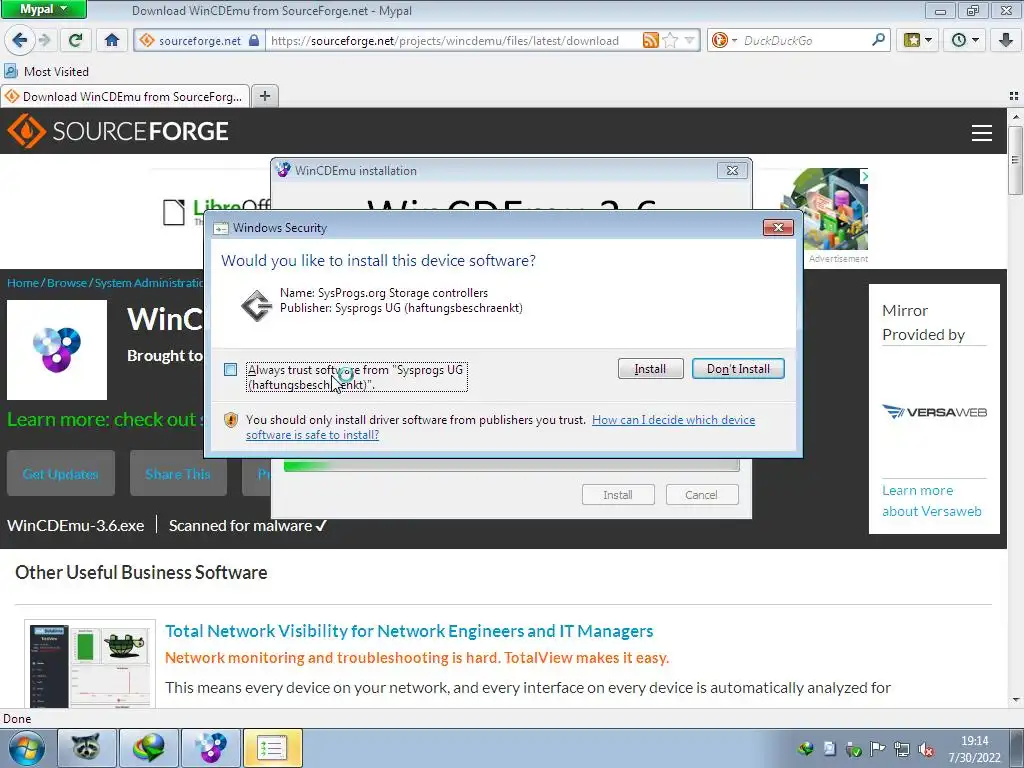This screenshot has width=1024, height=768.
Task: Click the tab groups grid icon
Action: click(x=1014, y=96)
